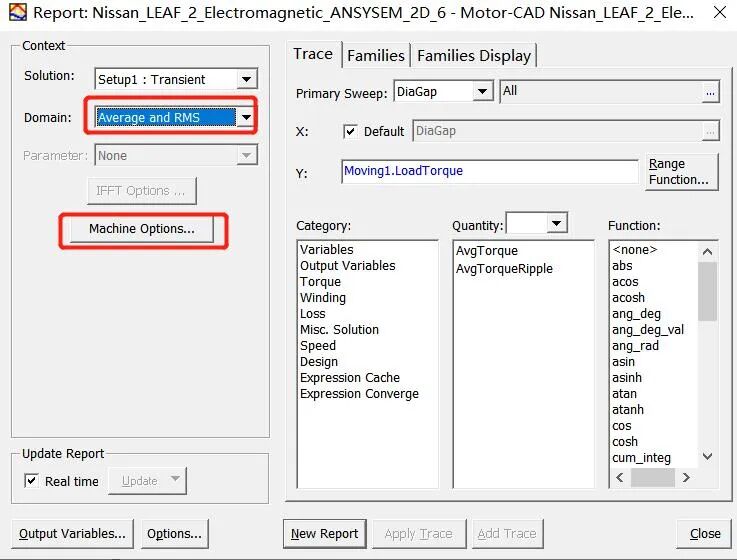Click the application icon in title bar
The width and height of the screenshot is (737, 560).
coord(18,12)
